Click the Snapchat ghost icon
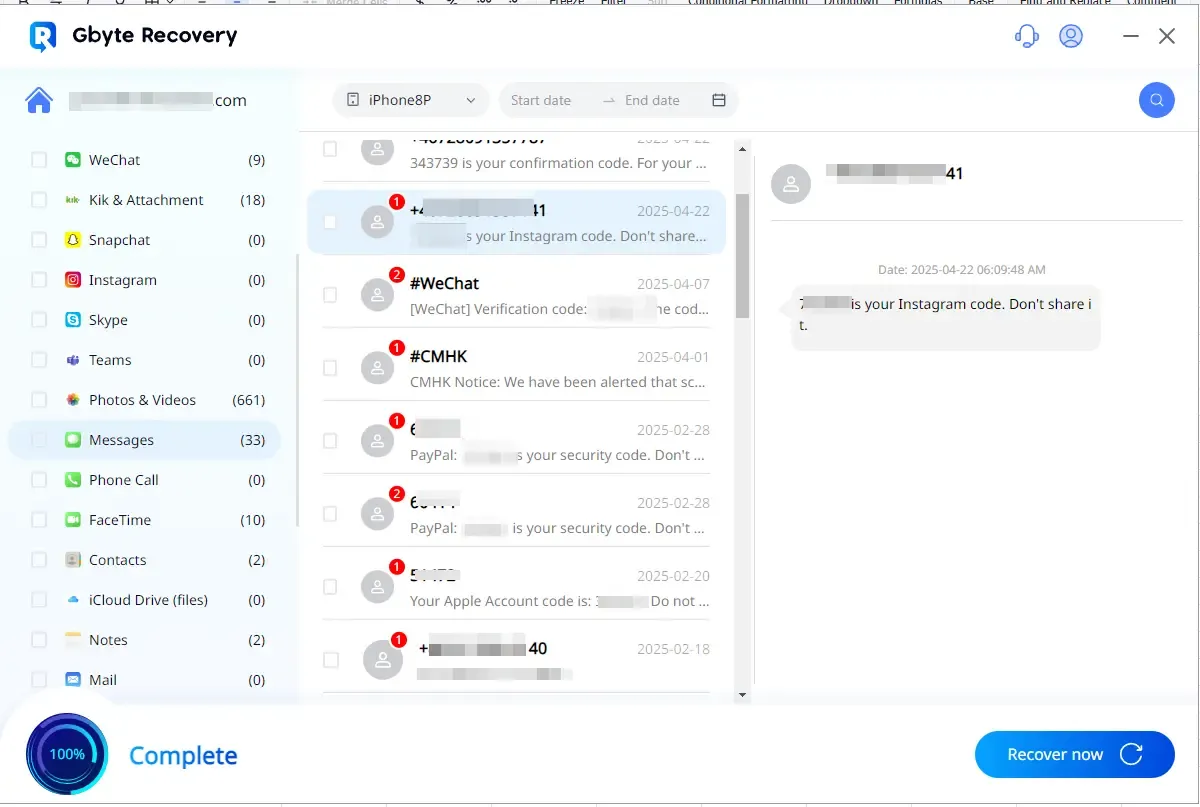1200x807 pixels. tap(73, 240)
